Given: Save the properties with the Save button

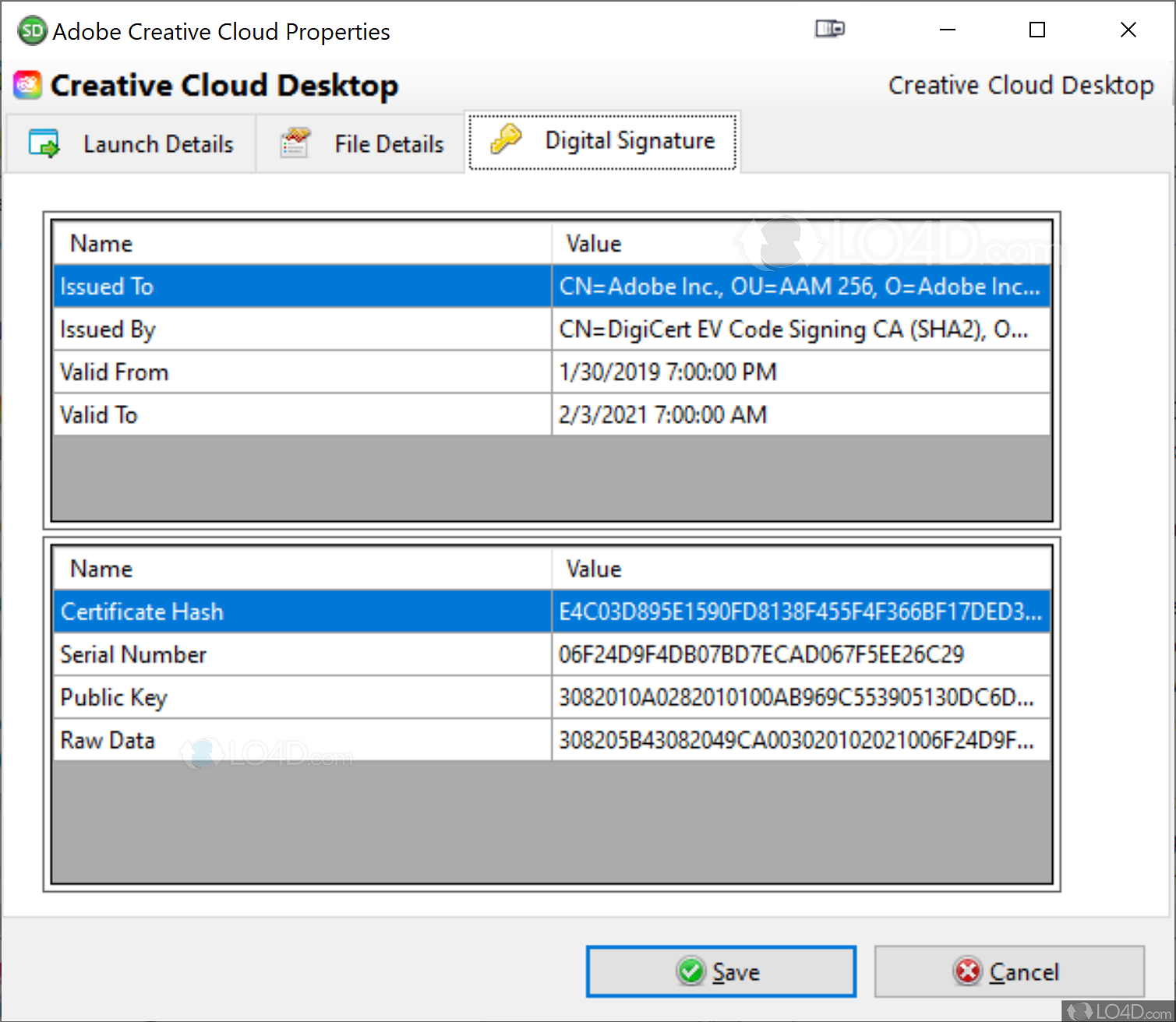Looking at the screenshot, I should coord(721,971).
